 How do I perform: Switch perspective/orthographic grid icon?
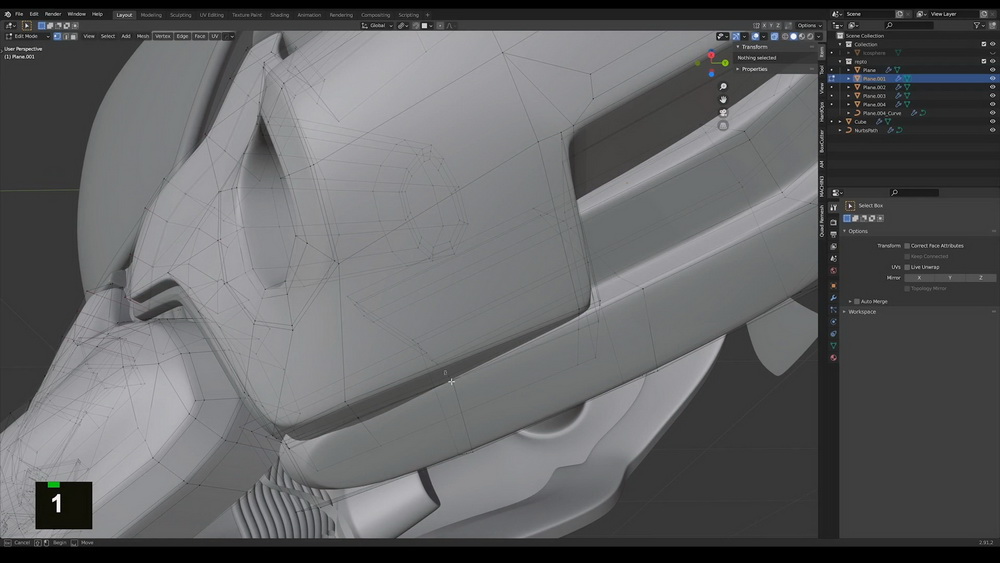[723, 126]
